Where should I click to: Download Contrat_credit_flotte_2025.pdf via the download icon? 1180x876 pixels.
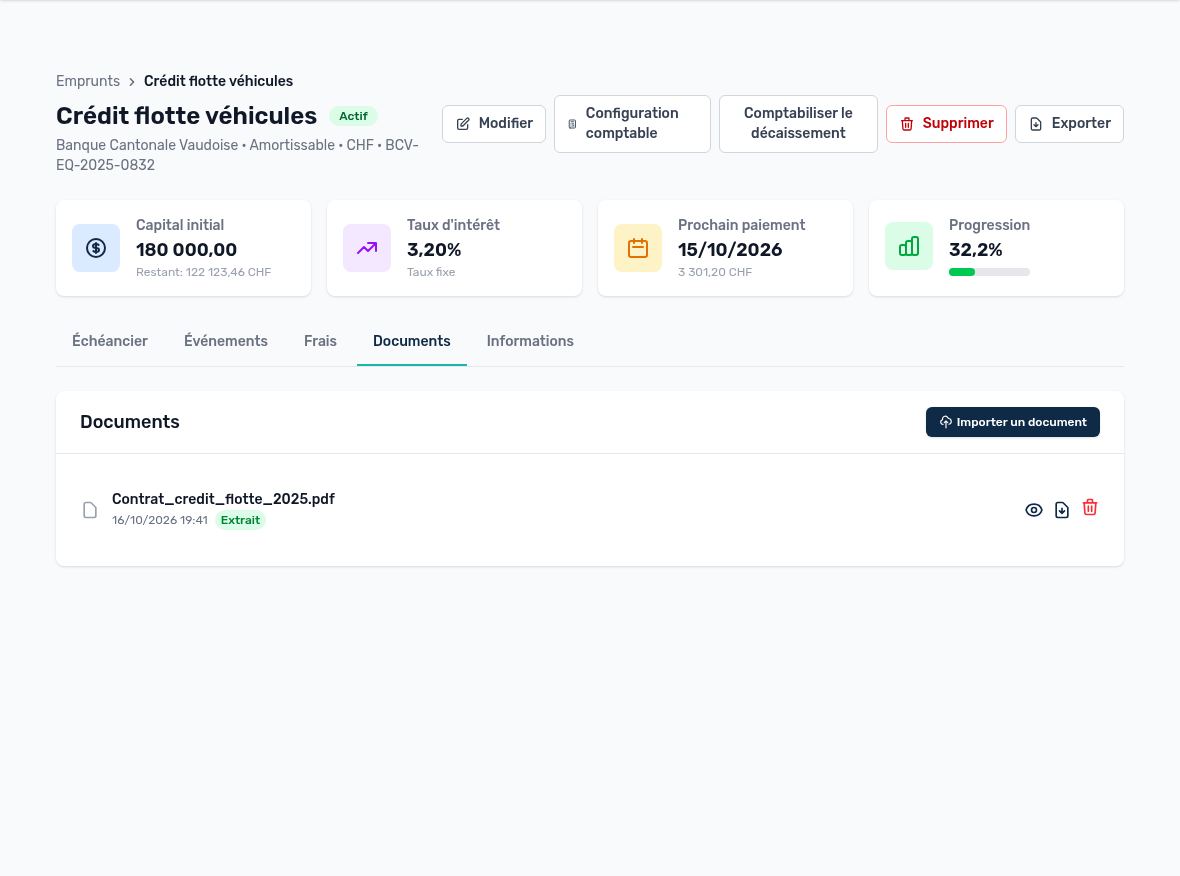(1062, 510)
